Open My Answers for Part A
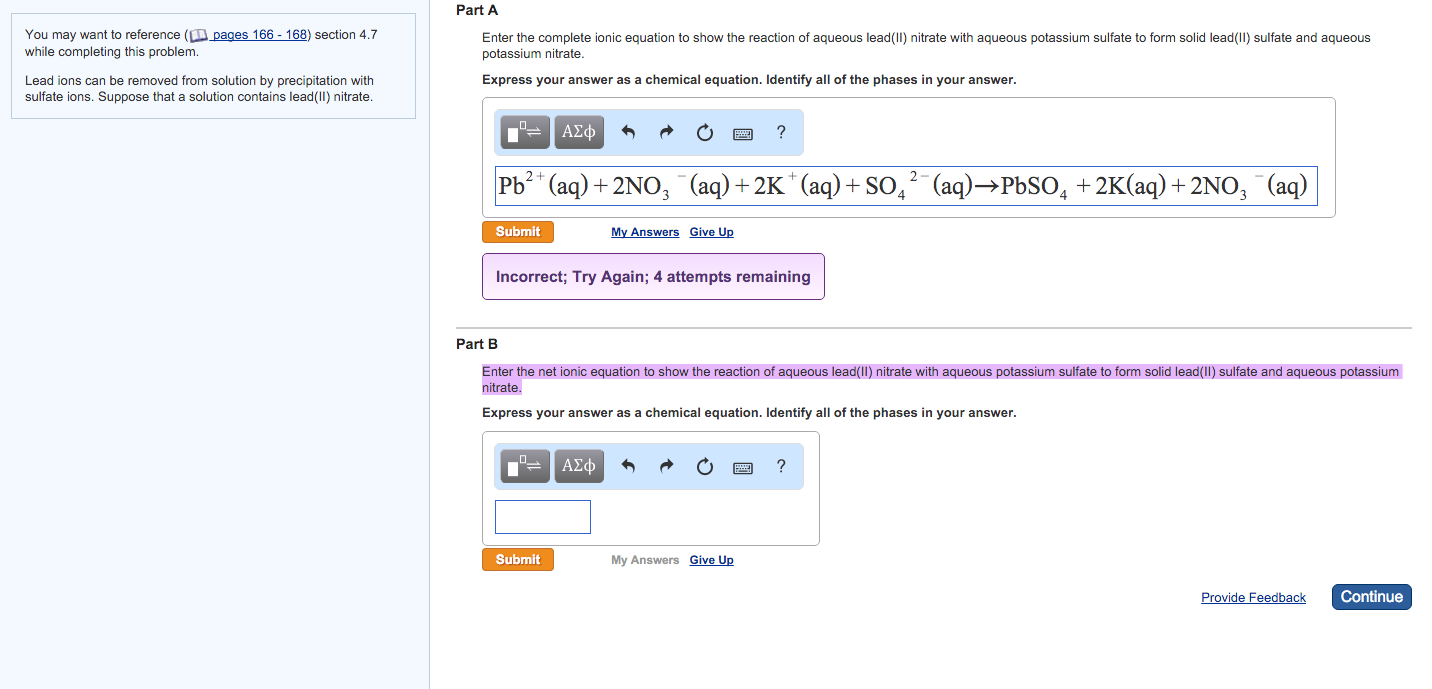This screenshot has width=1432, height=689. pos(644,231)
